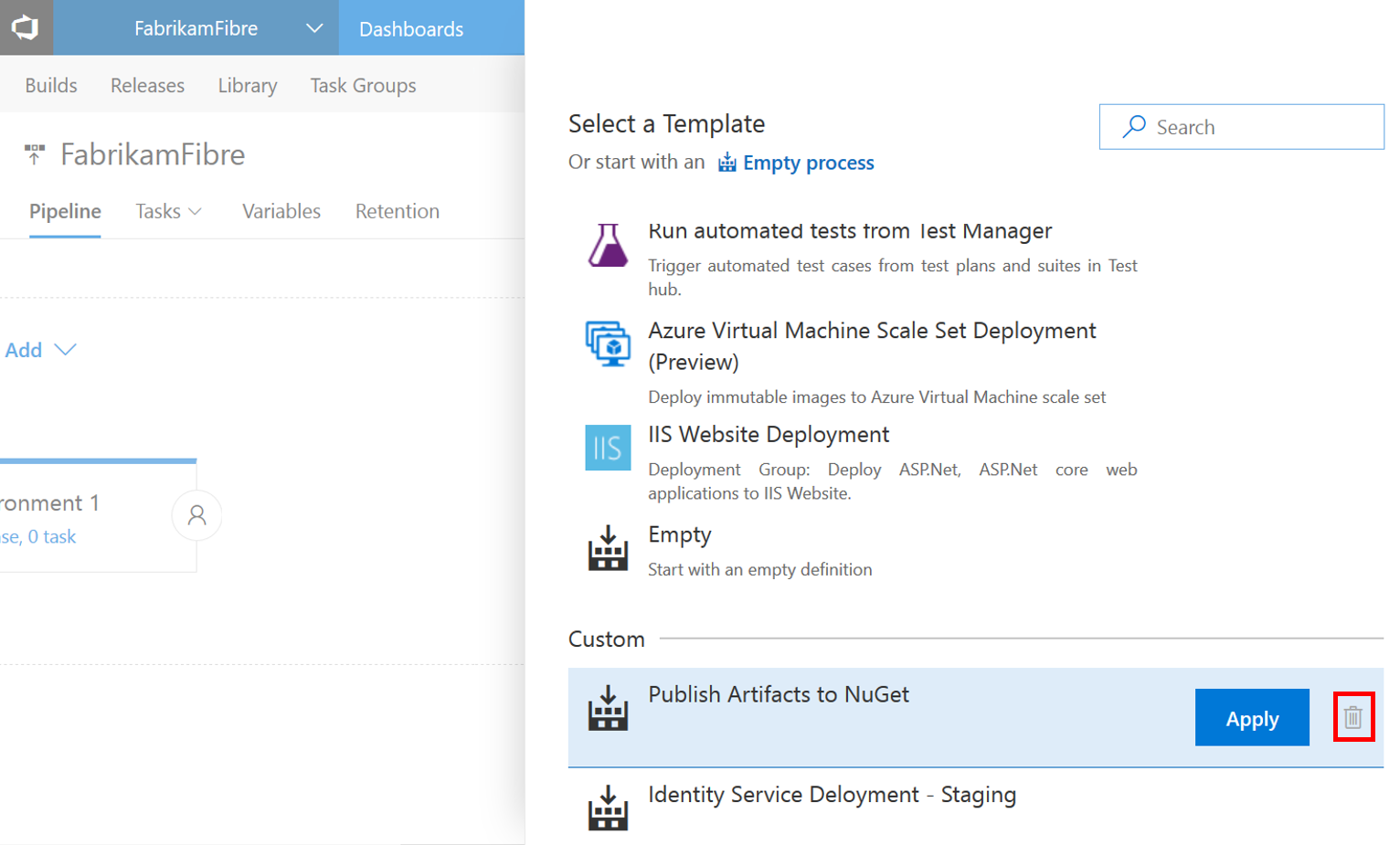Click the 'Trigger automated test cases' description

(893, 277)
